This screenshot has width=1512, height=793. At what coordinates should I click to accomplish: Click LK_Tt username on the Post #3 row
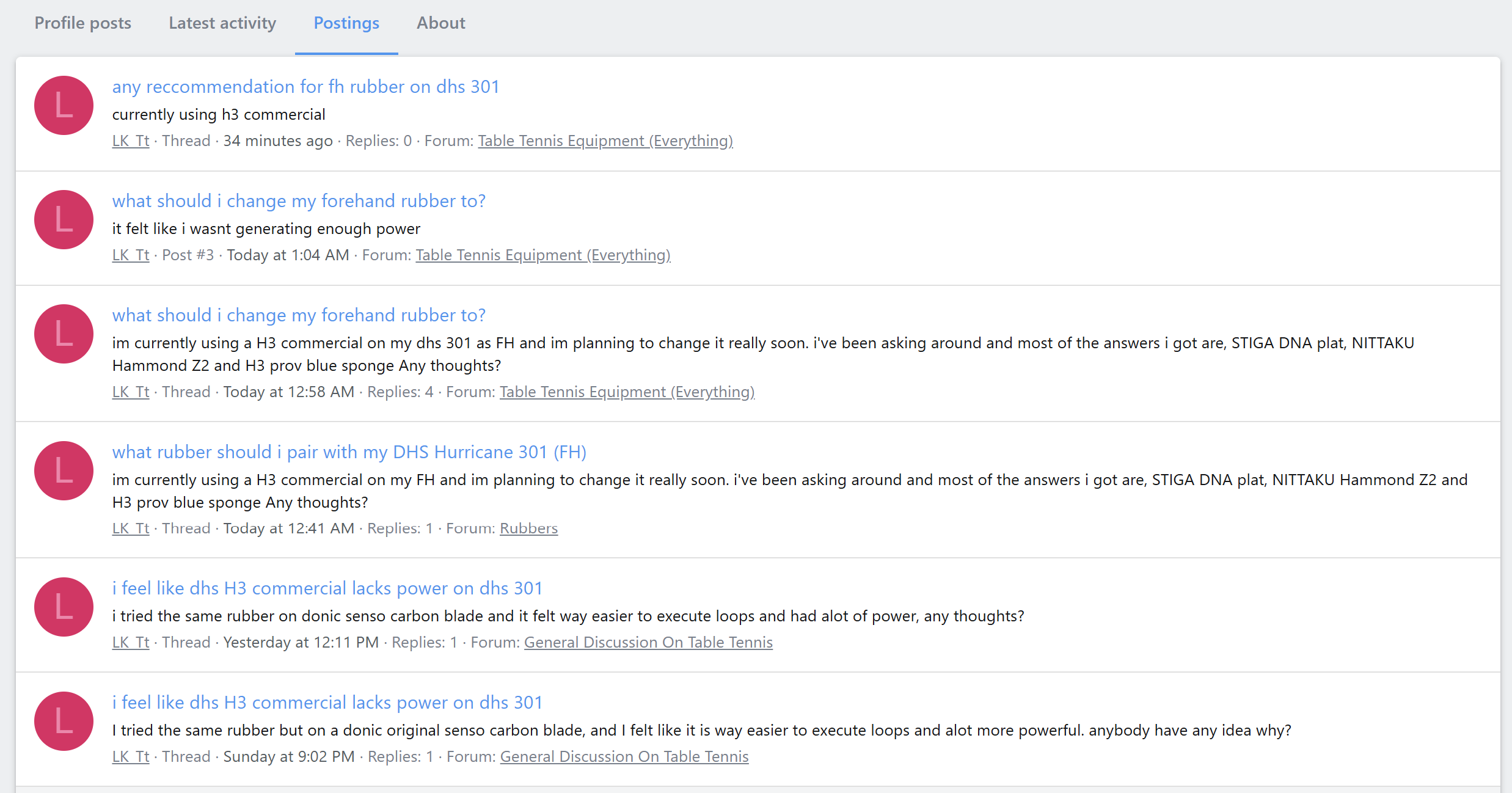(131, 255)
